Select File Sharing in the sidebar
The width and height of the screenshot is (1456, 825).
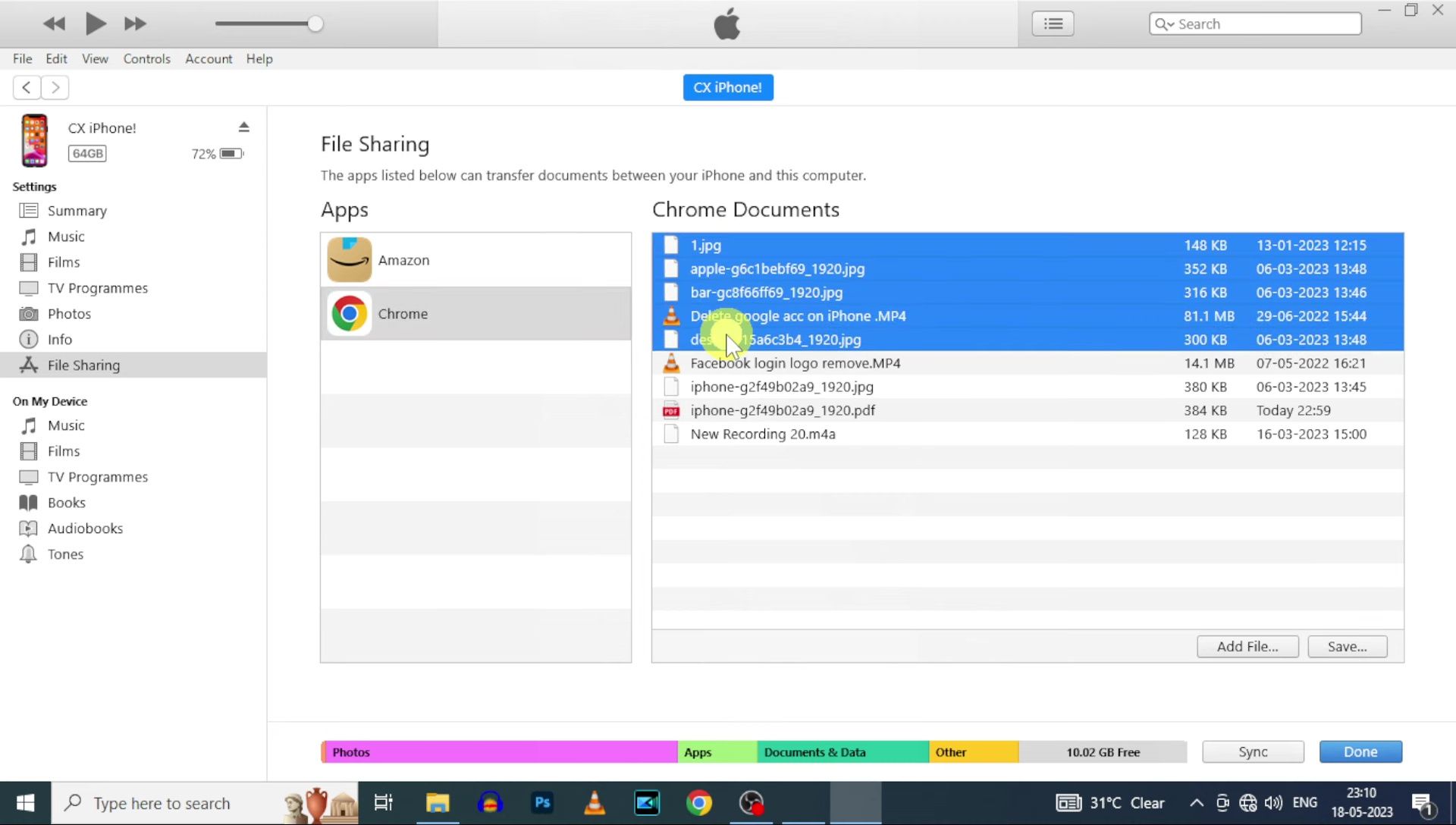tap(133, 365)
